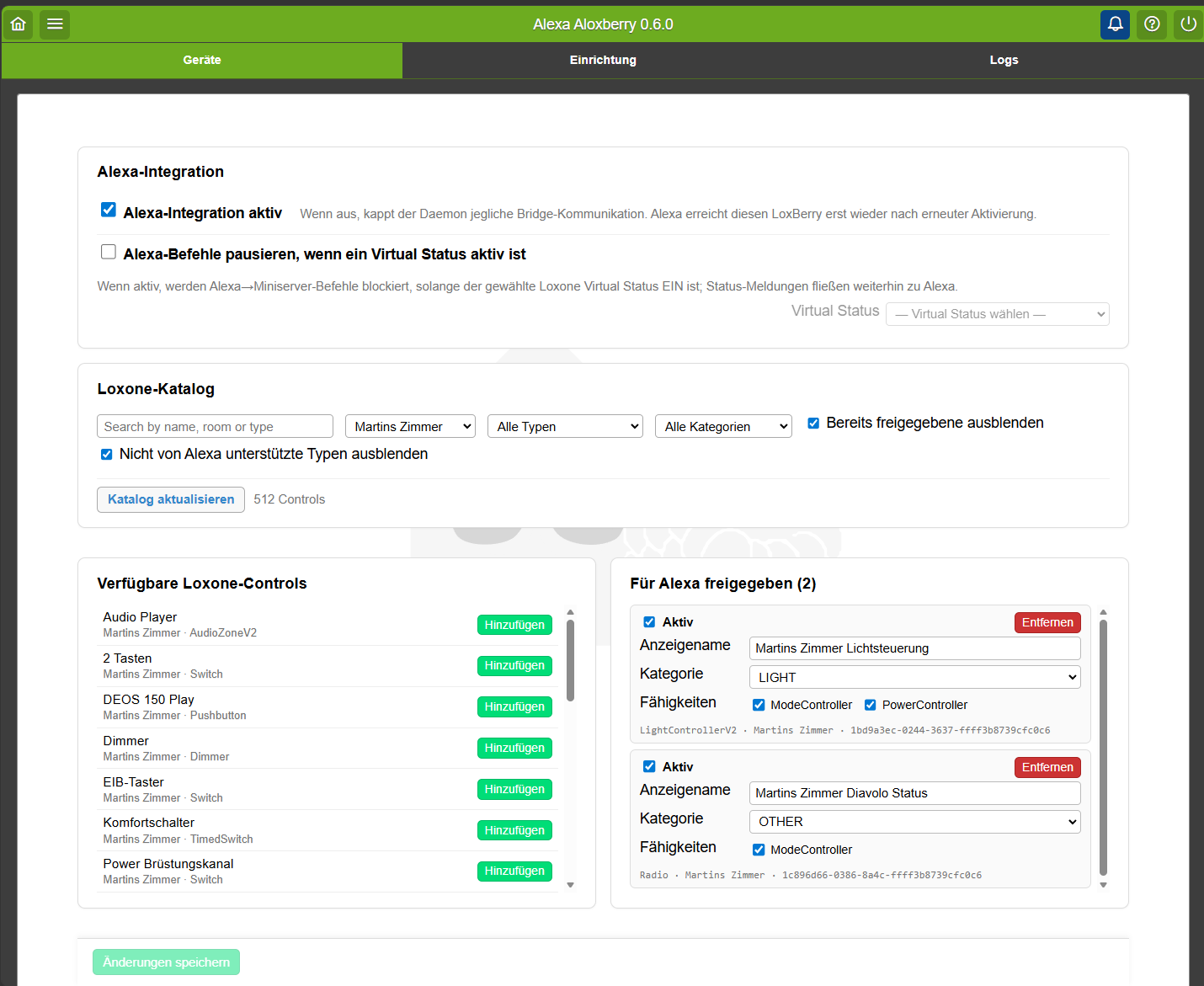Toggle Alexa-Integration aktiv checkbox
This screenshot has width=1204, height=986.
click(109, 210)
